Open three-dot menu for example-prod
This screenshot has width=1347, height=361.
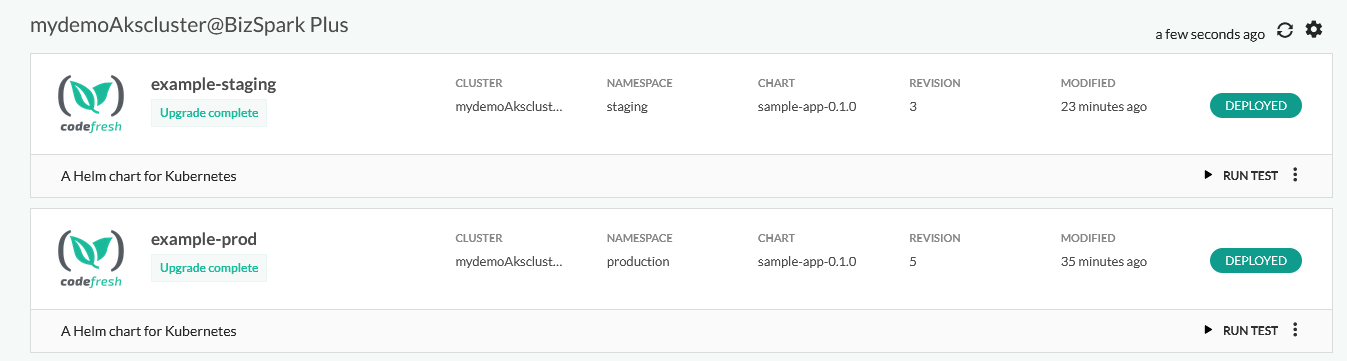(x=1295, y=330)
